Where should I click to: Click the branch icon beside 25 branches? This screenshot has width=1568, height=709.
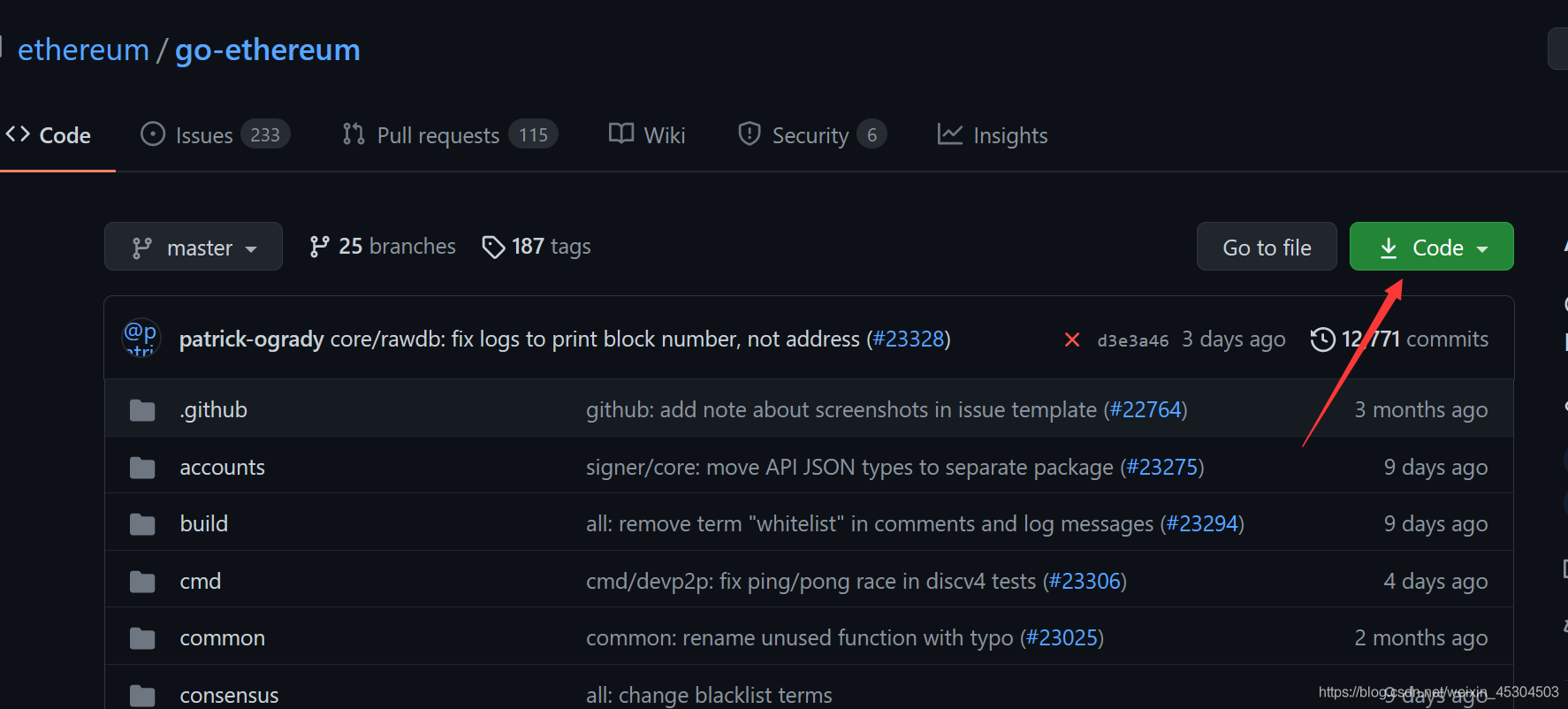(x=319, y=247)
